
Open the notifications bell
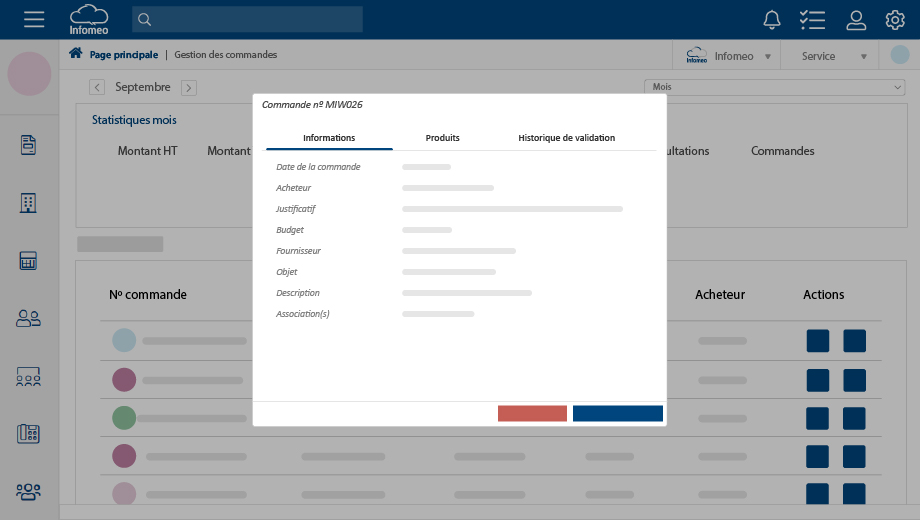(x=772, y=20)
